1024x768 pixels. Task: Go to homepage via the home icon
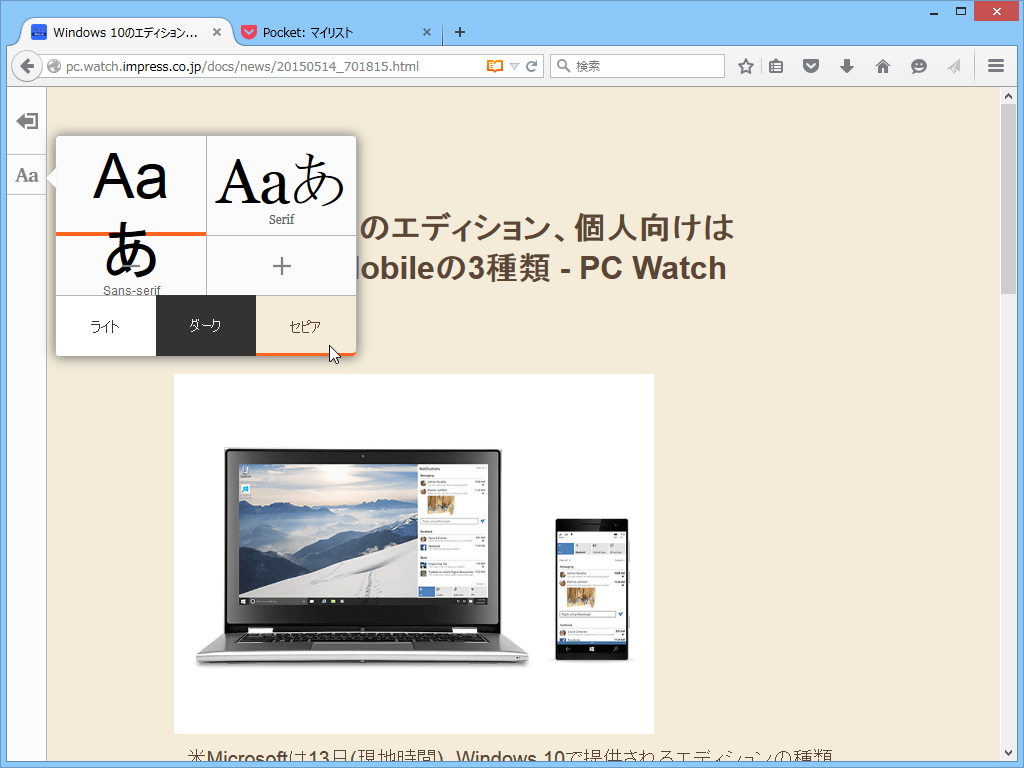click(882, 65)
